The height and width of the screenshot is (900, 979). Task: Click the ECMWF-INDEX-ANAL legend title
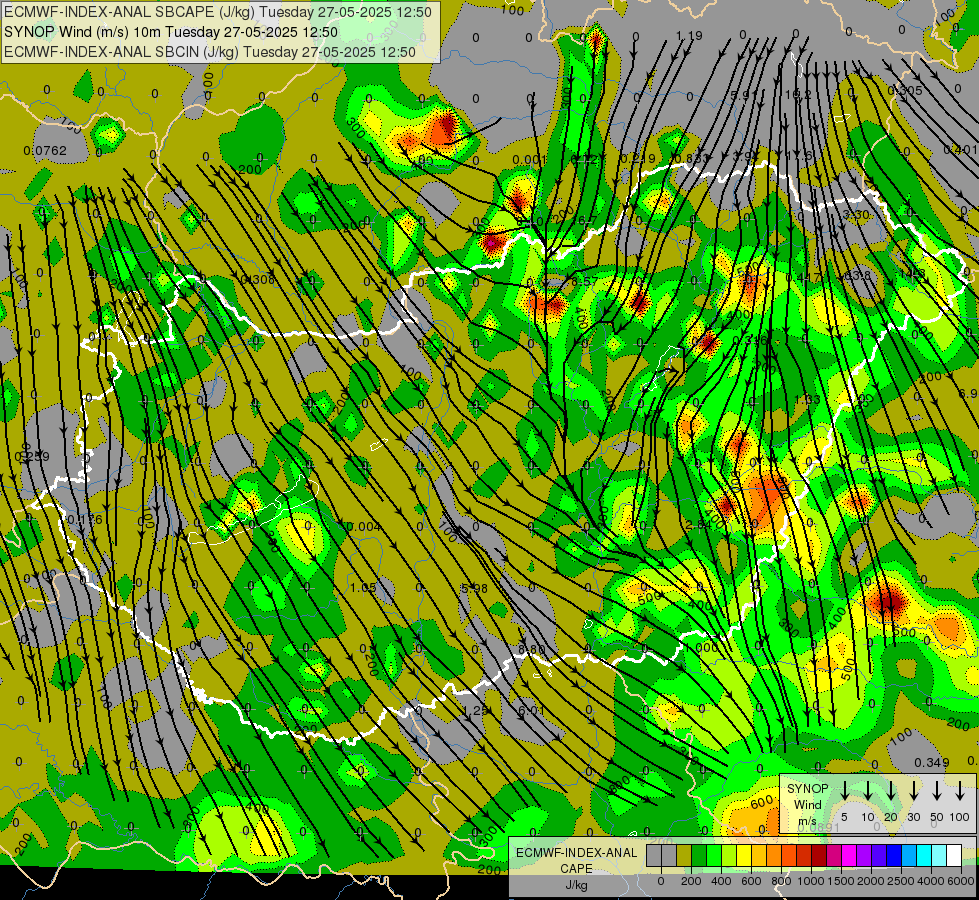tap(576, 853)
